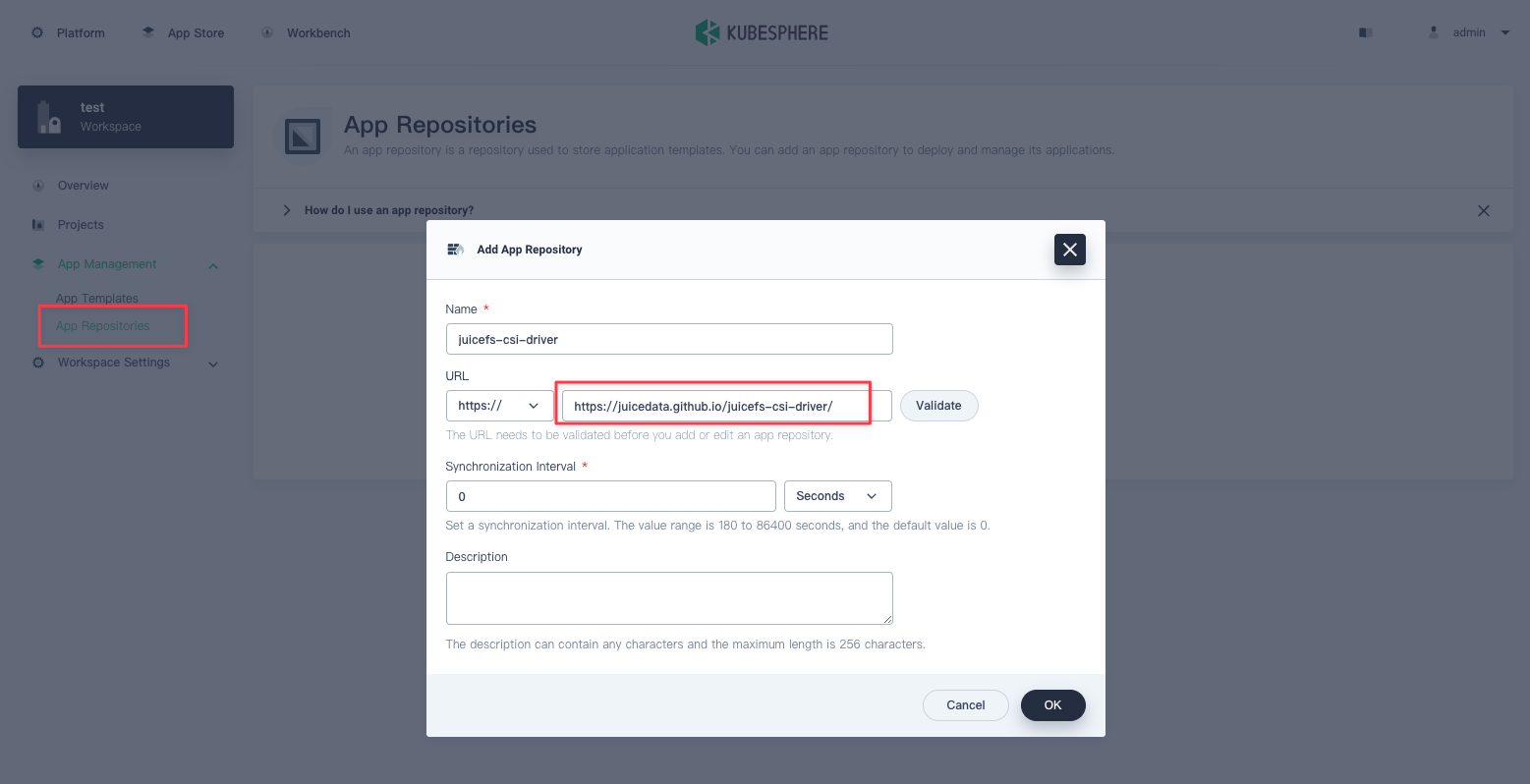Open the https:// protocol dropdown
This screenshot has width=1530, height=784.
499,406
